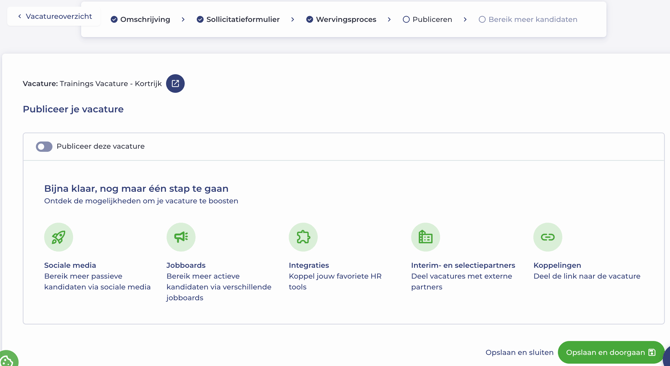Click the Integraties heading
Image resolution: width=670 pixels, height=366 pixels.
click(309, 265)
